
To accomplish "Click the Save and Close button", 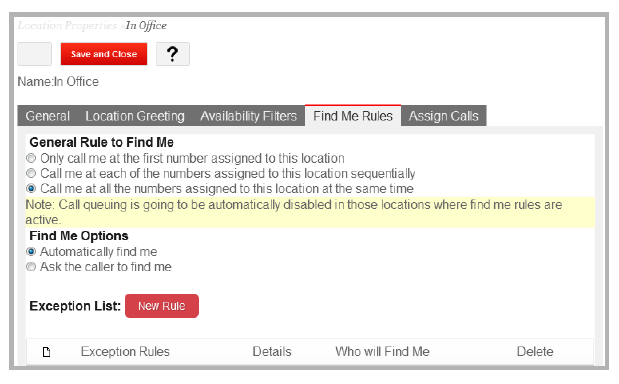I will point(104,54).
